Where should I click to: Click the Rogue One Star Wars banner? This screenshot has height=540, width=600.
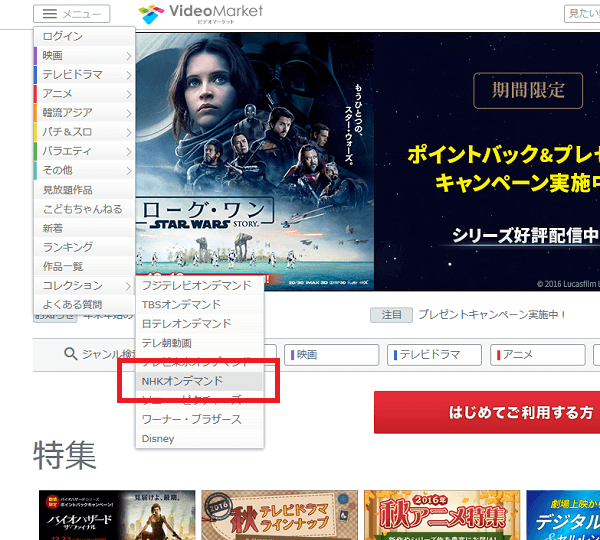tap(367, 161)
